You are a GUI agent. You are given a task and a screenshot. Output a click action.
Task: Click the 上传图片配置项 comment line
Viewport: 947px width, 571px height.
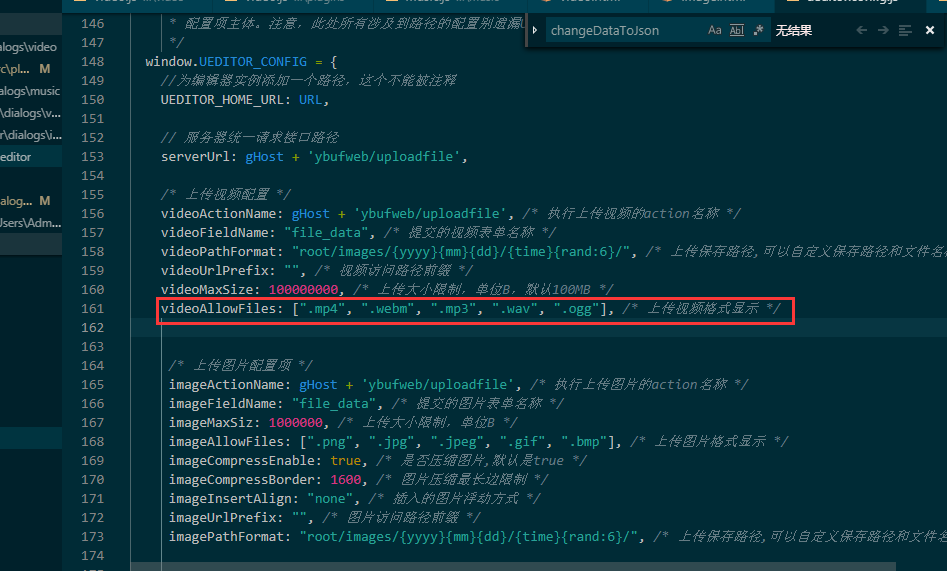[x=240, y=365]
